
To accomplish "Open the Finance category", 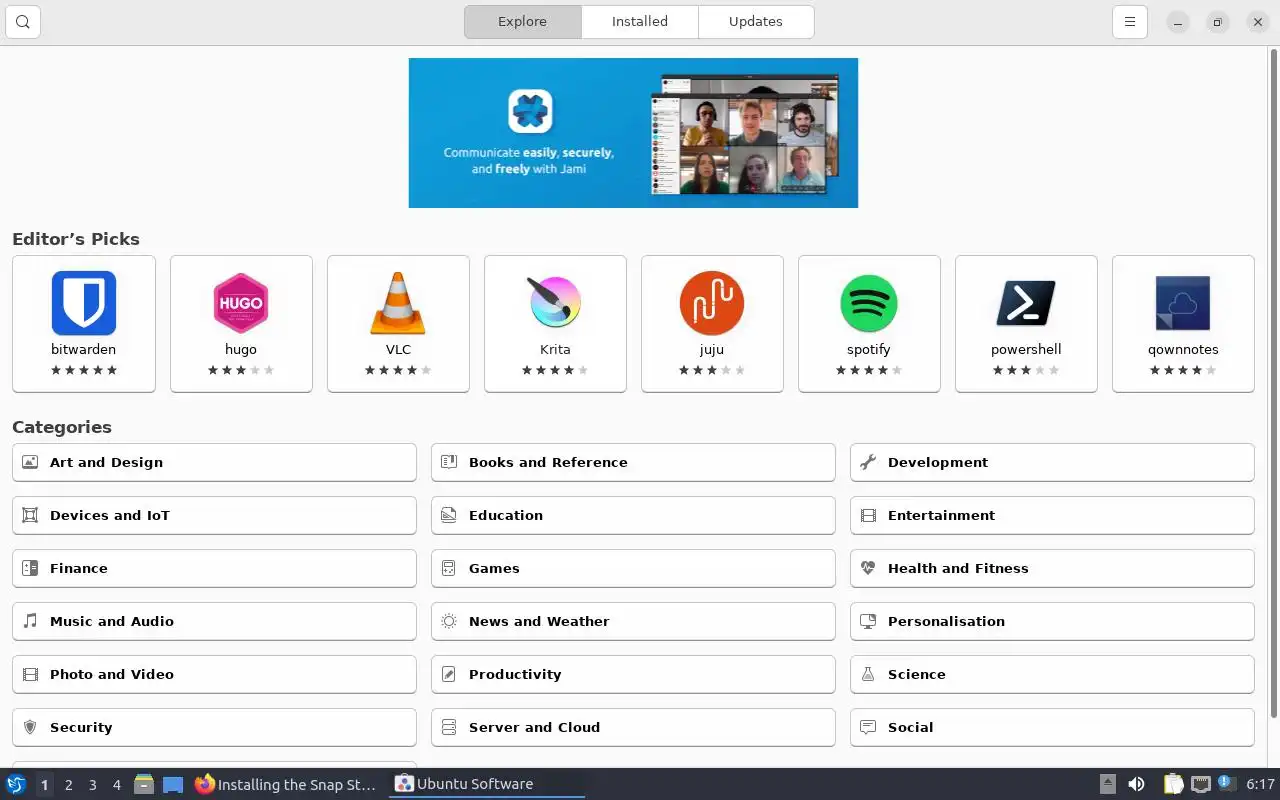I will tap(214, 568).
